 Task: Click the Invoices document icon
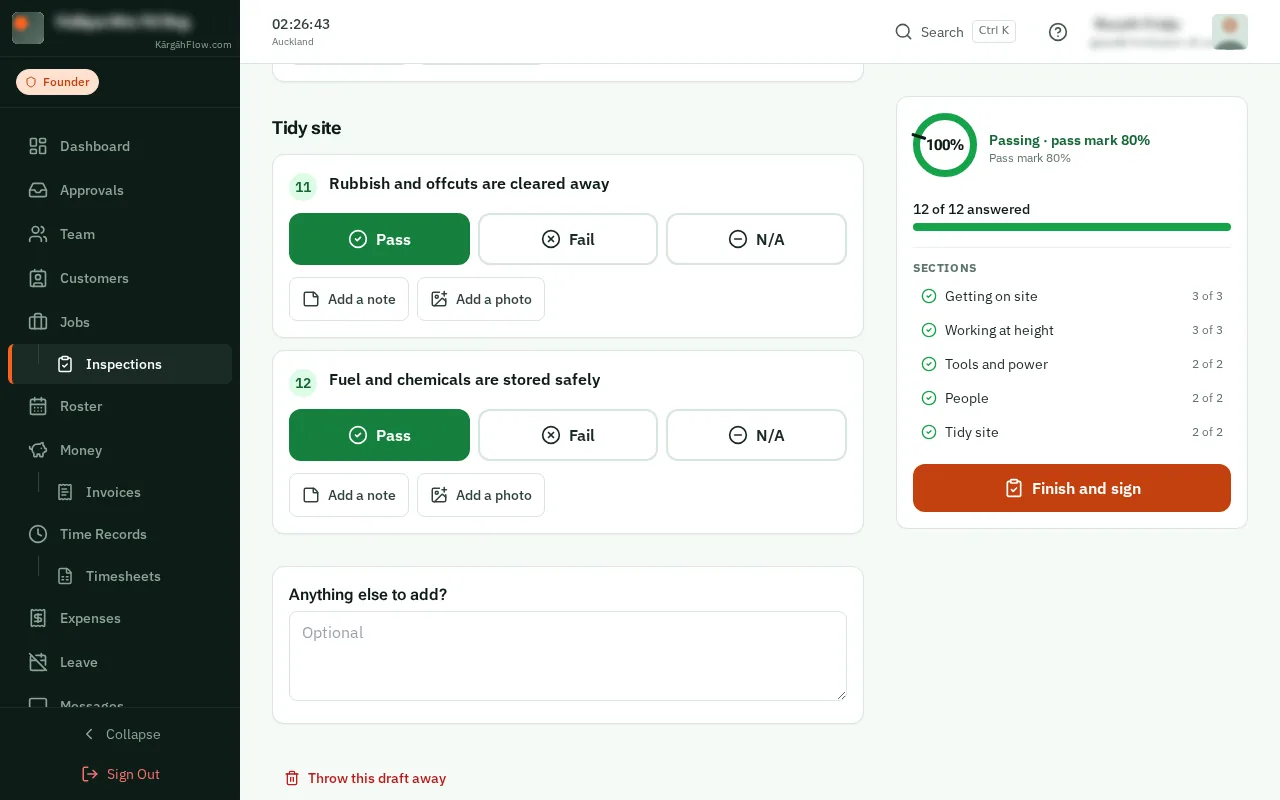coord(65,492)
